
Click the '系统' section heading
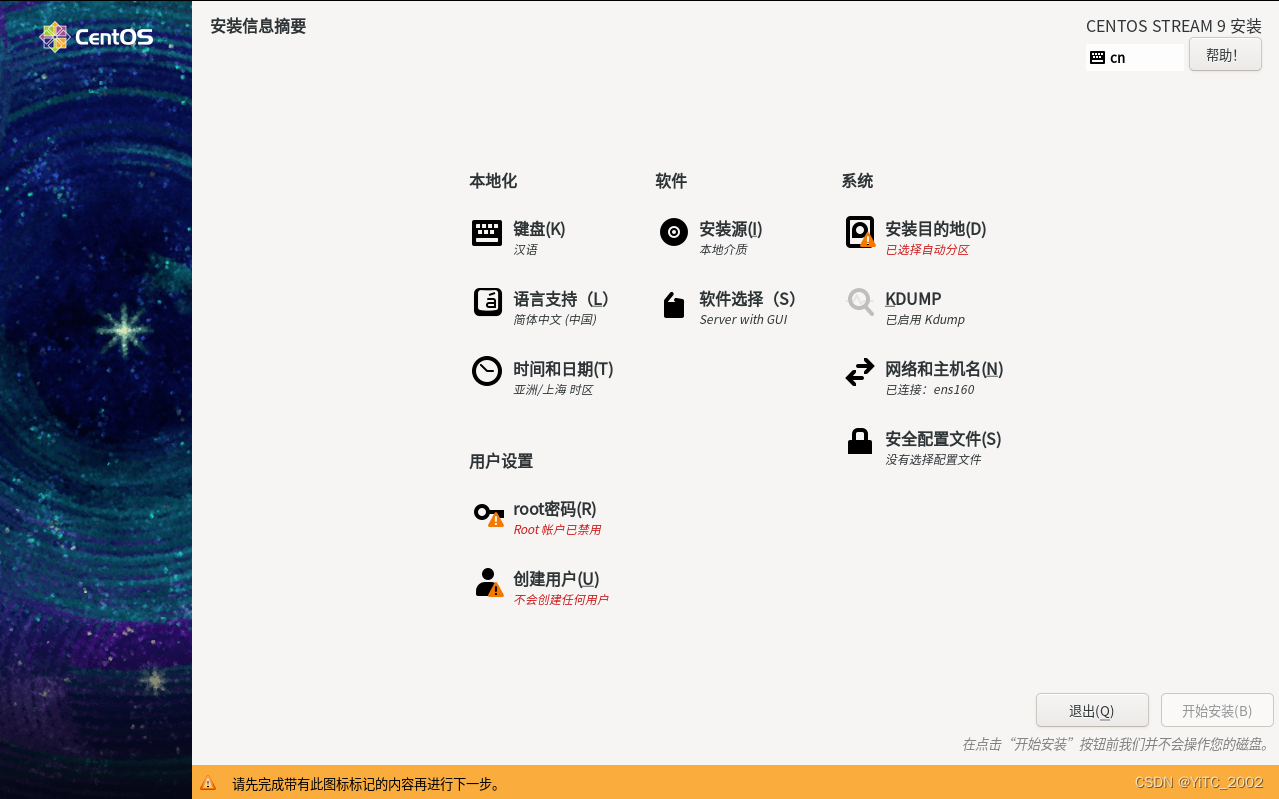(x=857, y=181)
